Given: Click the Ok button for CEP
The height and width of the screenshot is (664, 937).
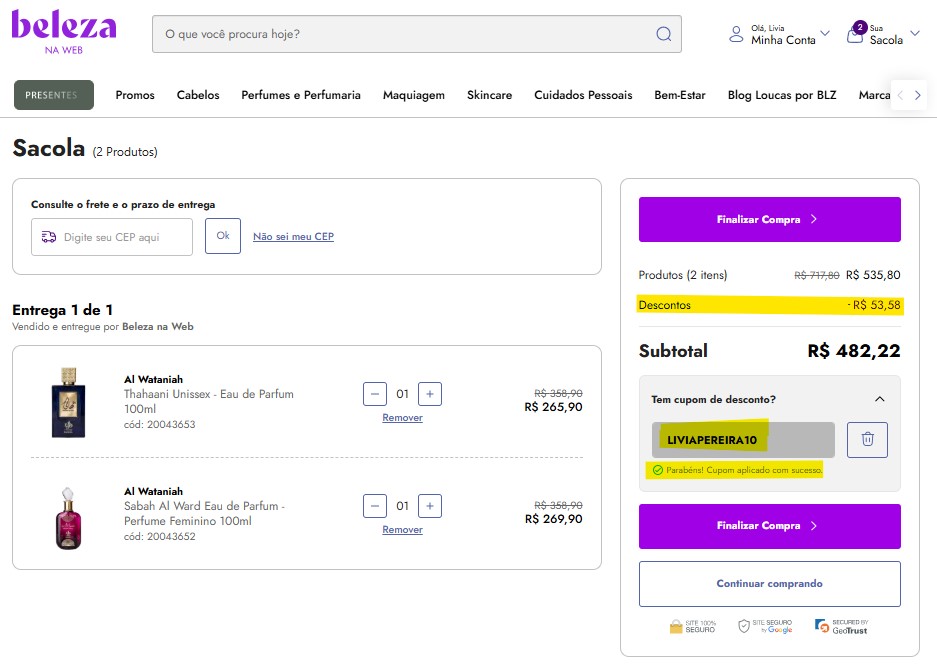Looking at the screenshot, I should click(223, 236).
